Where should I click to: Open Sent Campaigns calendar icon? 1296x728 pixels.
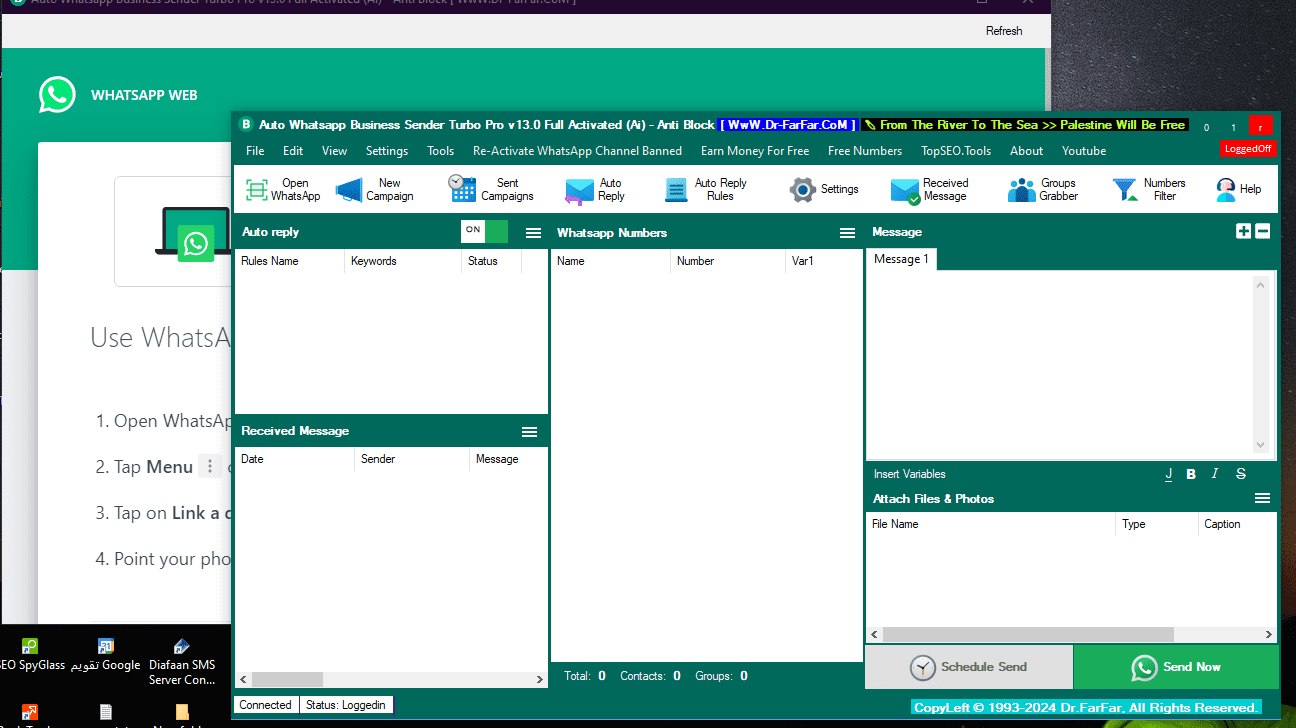click(462, 189)
